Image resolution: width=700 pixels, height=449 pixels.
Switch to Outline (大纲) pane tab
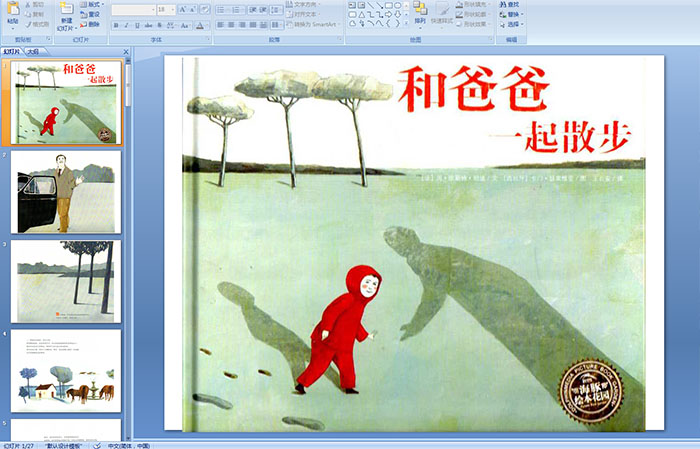coord(33,52)
